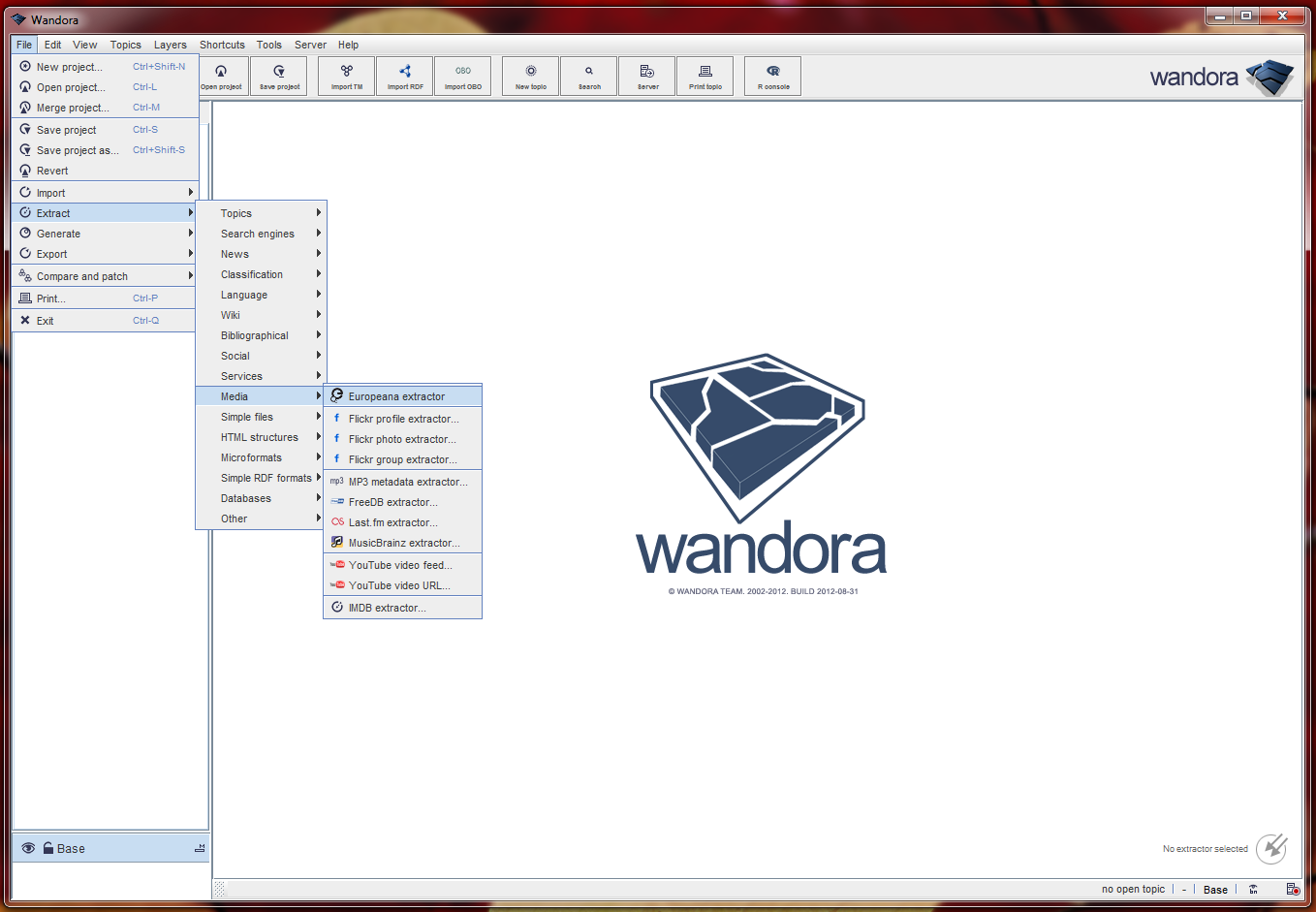Toggle visibility of the Base layer
This screenshot has height=912, width=1316.
pos(28,848)
